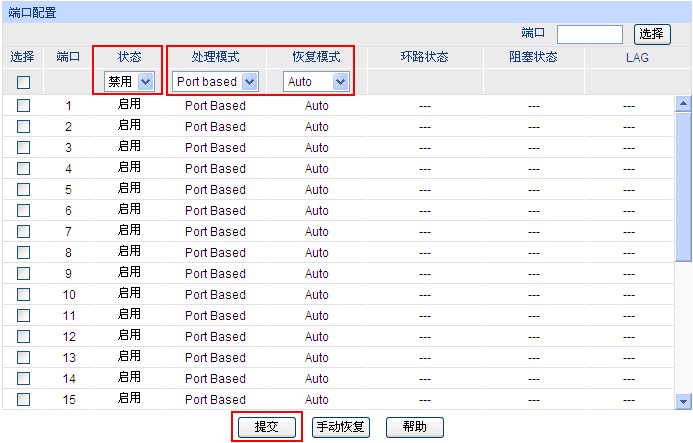The height and width of the screenshot is (443, 693).
Task: Click Auto cell in port 12 row
Action: pyautogui.click(x=316, y=337)
